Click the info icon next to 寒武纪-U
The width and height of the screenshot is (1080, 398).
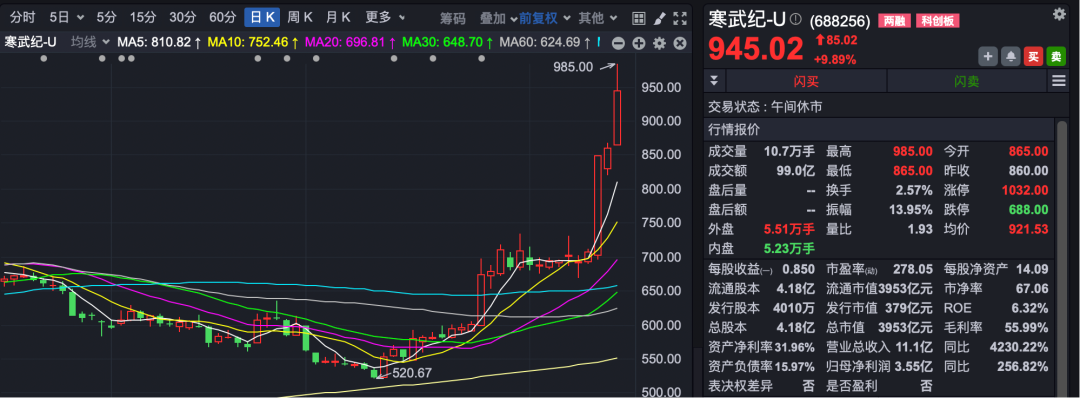[x=796, y=19]
